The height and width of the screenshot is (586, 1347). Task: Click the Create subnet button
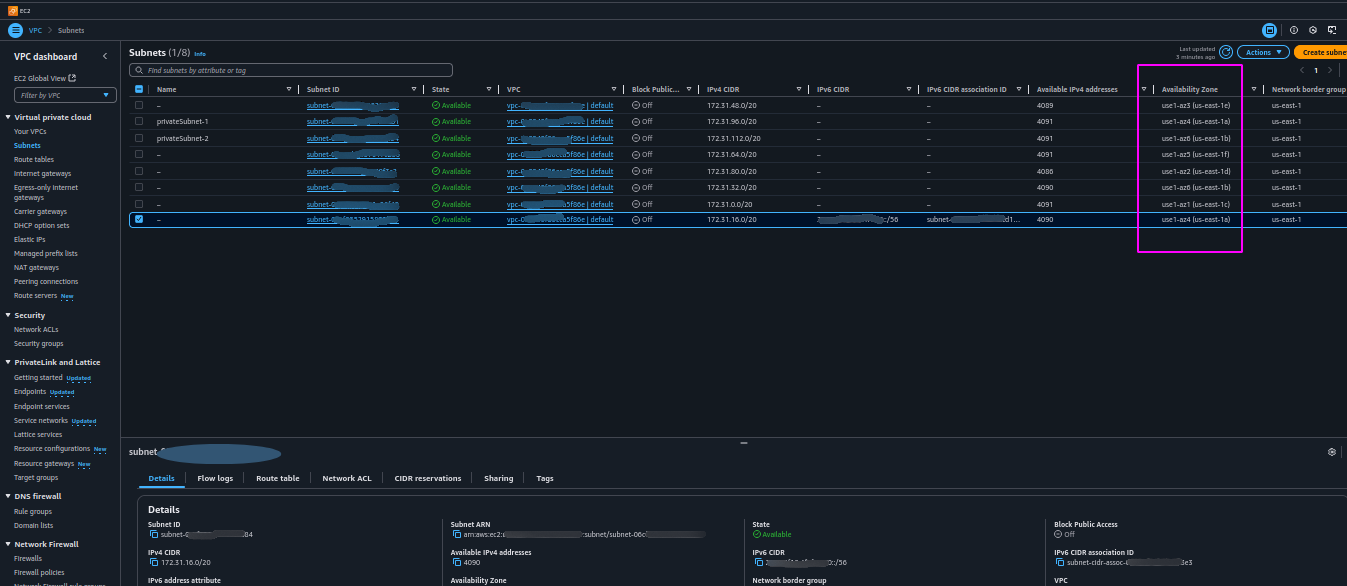pyautogui.click(x=1321, y=52)
